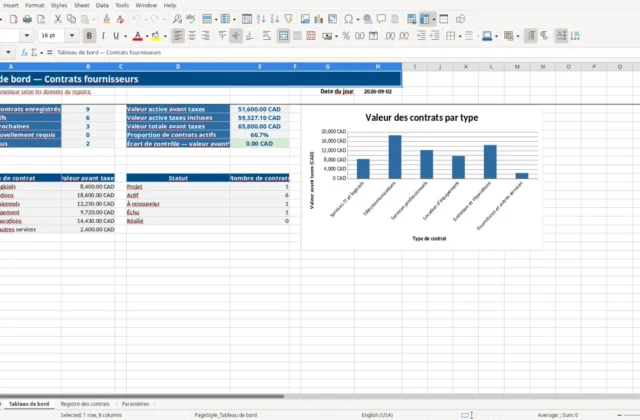Switch to Registre des contrats sheet tab
The image size is (640, 420).
pyautogui.click(x=85, y=404)
